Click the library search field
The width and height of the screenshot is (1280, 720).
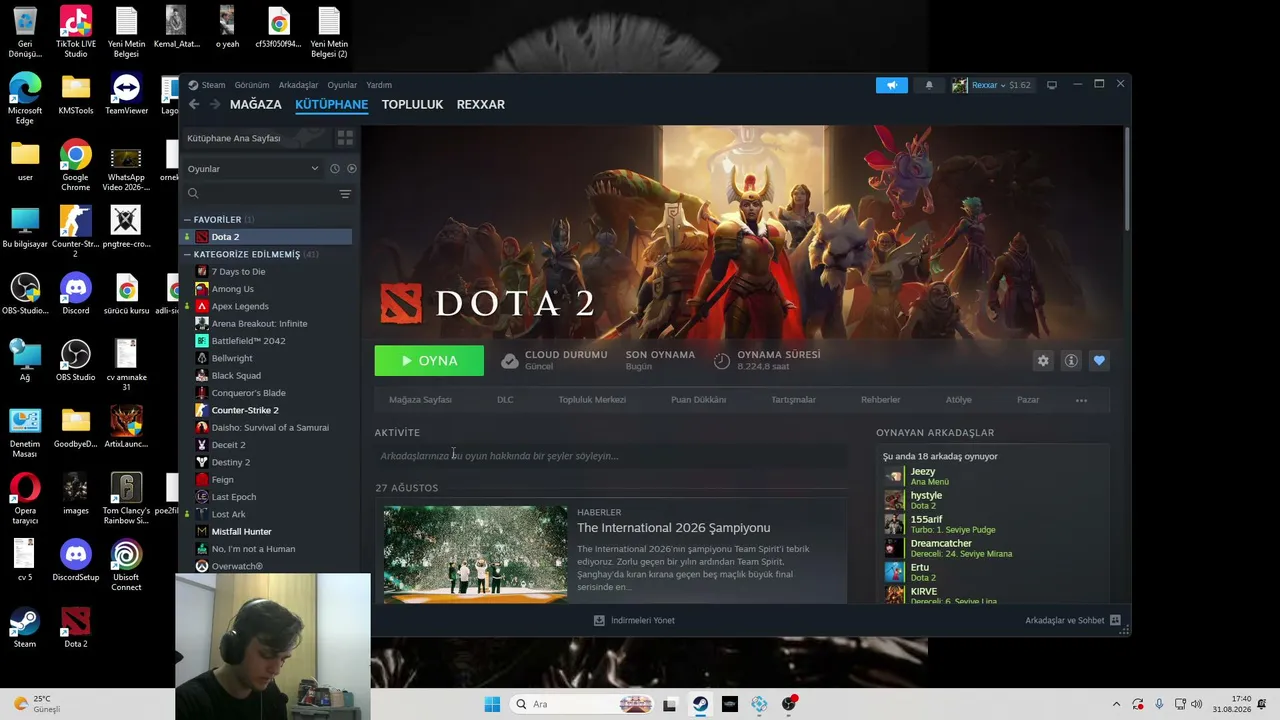pyautogui.click(x=261, y=194)
